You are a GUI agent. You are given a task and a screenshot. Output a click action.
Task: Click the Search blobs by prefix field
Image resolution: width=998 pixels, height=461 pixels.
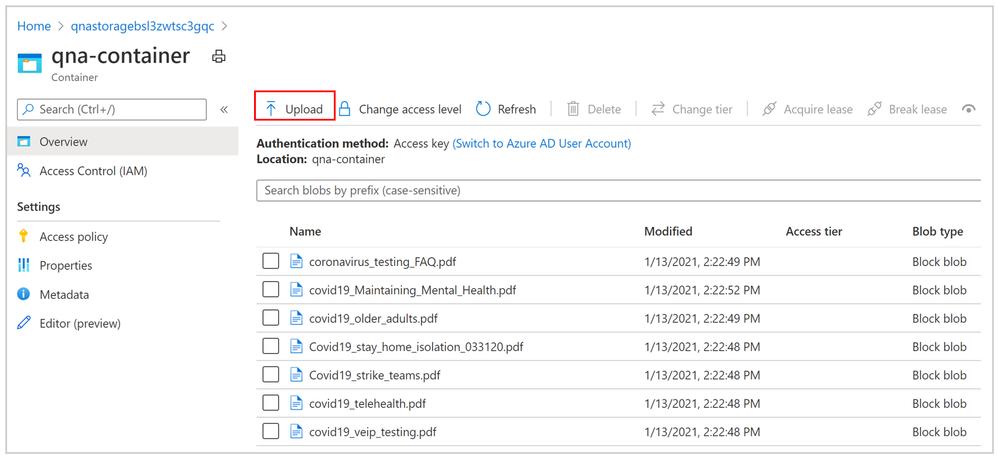point(618,190)
